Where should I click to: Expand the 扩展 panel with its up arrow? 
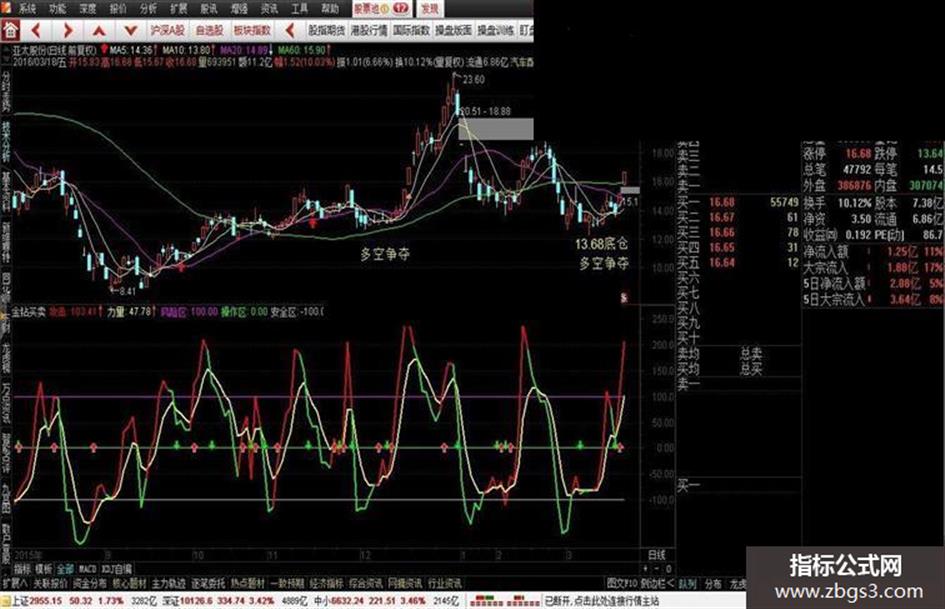[15, 584]
